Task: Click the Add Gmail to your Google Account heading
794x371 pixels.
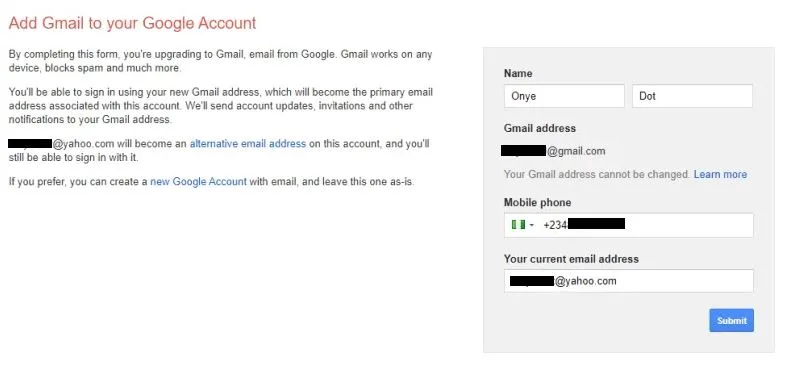Action: pyautogui.click(x=133, y=23)
